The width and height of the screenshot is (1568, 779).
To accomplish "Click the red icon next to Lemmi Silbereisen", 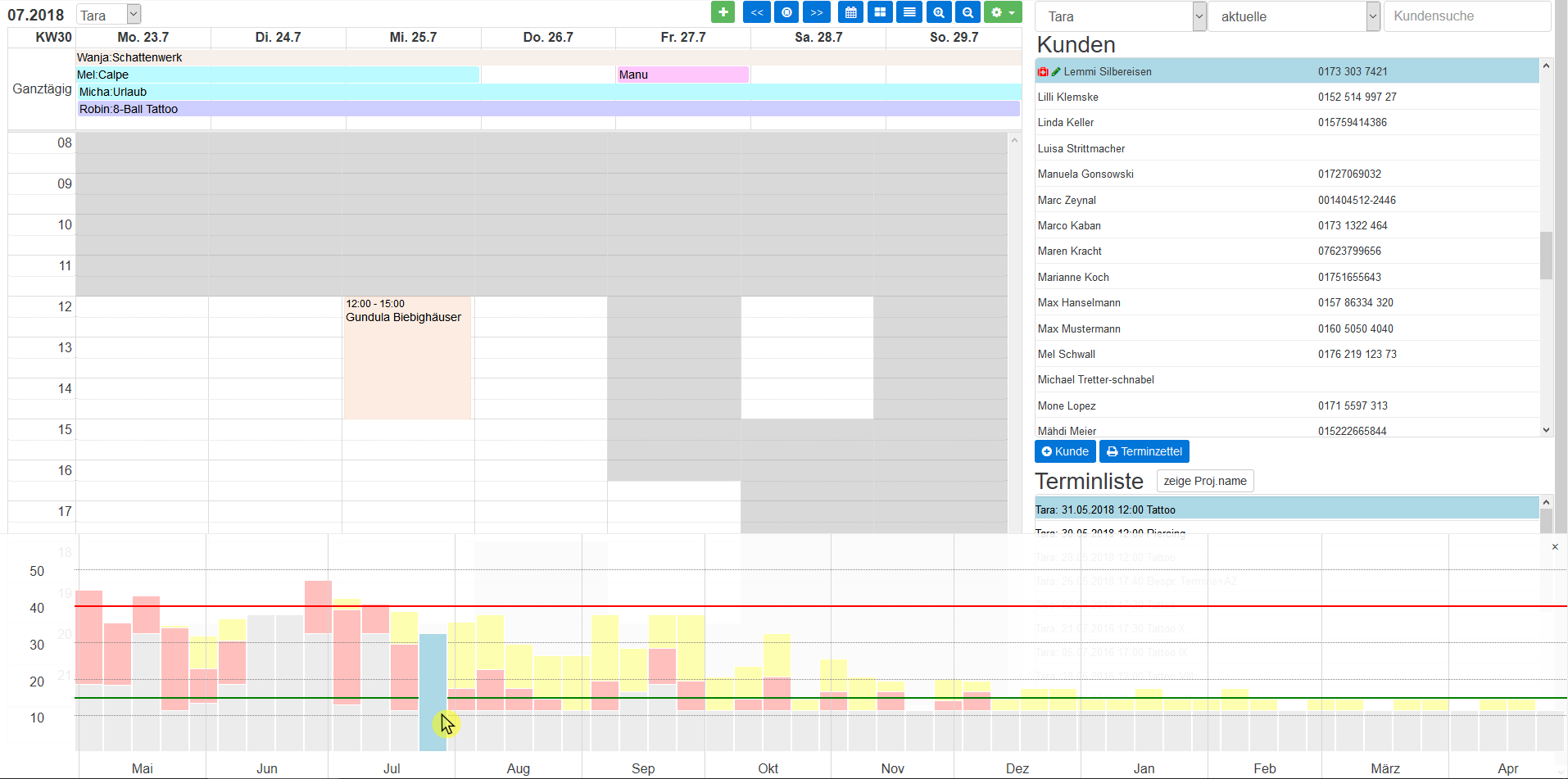I will tap(1043, 72).
